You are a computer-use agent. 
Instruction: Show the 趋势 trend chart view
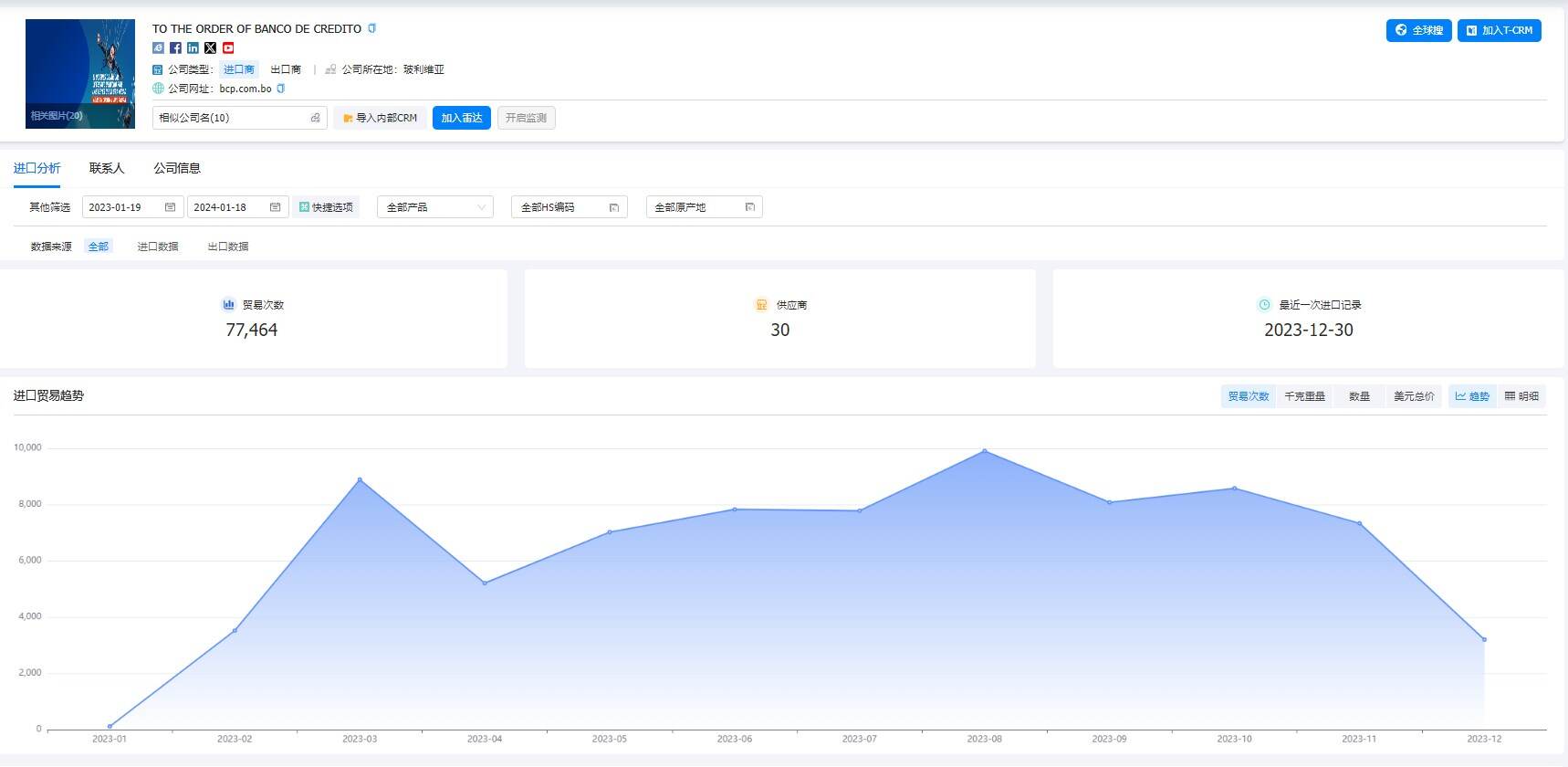(x=1472, y=396)
